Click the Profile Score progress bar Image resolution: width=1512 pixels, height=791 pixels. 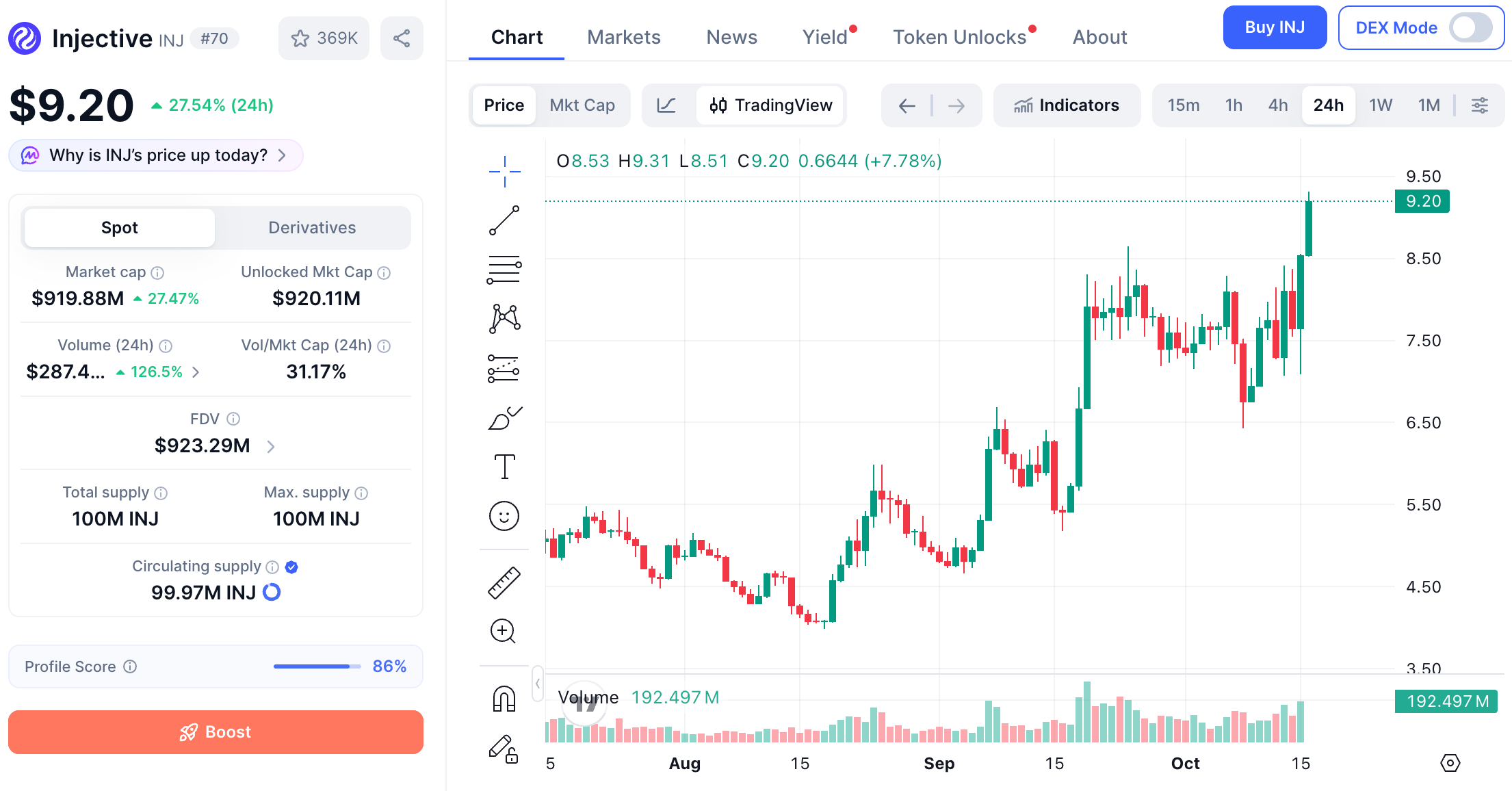coord(317,666)
